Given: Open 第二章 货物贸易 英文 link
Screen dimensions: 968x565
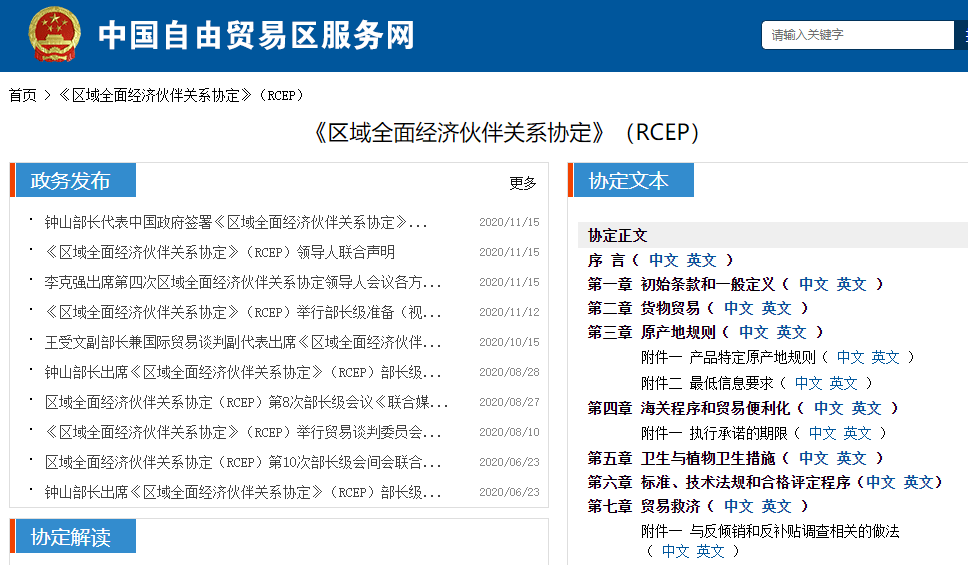Looking at the screenshot, I should [776, 308].
